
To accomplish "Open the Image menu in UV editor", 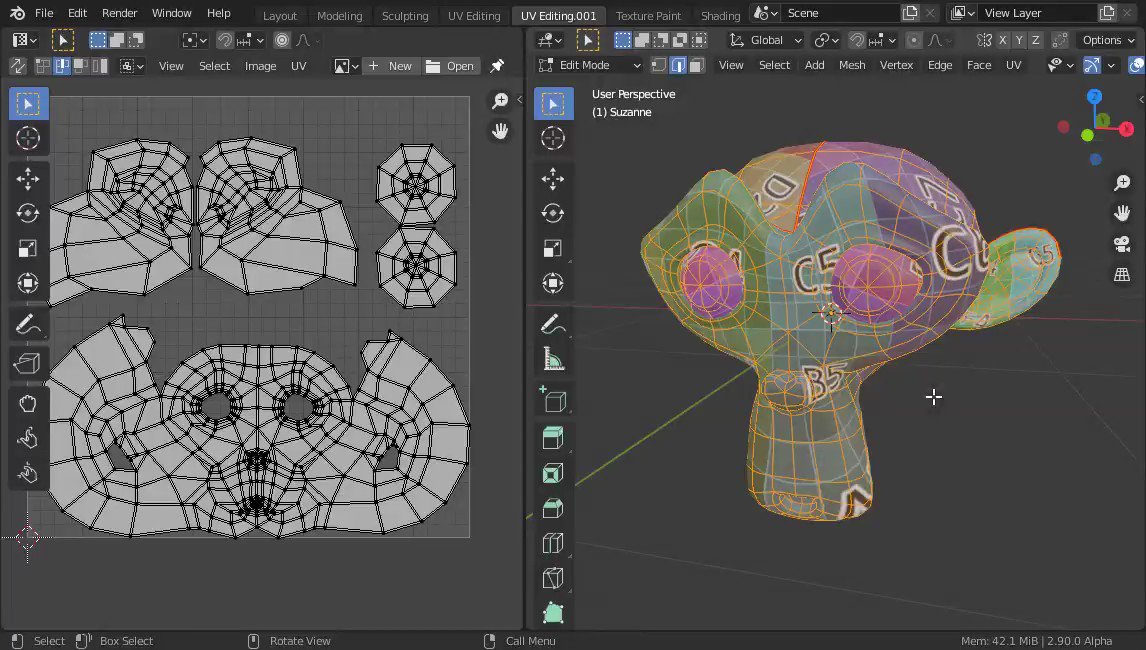I will [x=260, y=66].
